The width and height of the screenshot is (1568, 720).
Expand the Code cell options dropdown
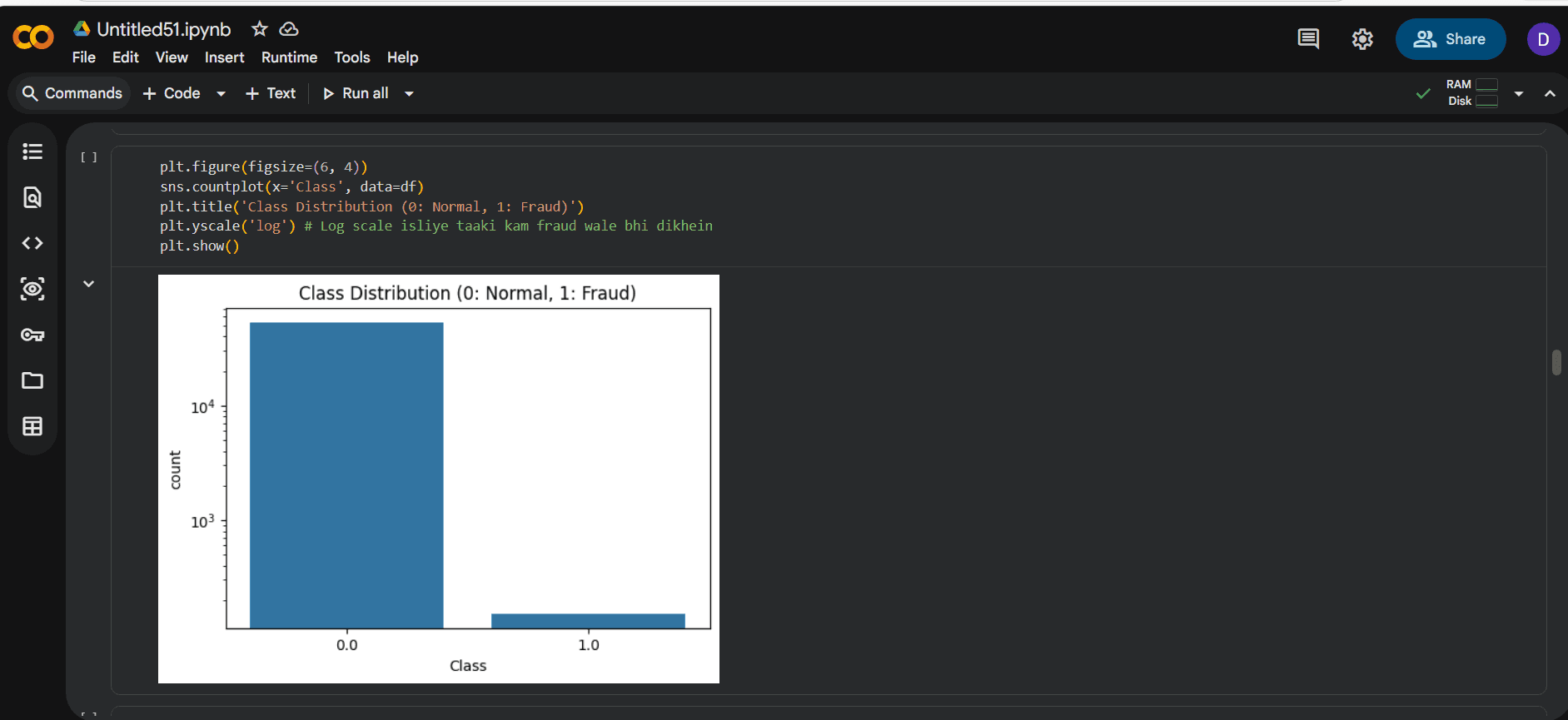[x=221, y=94]
